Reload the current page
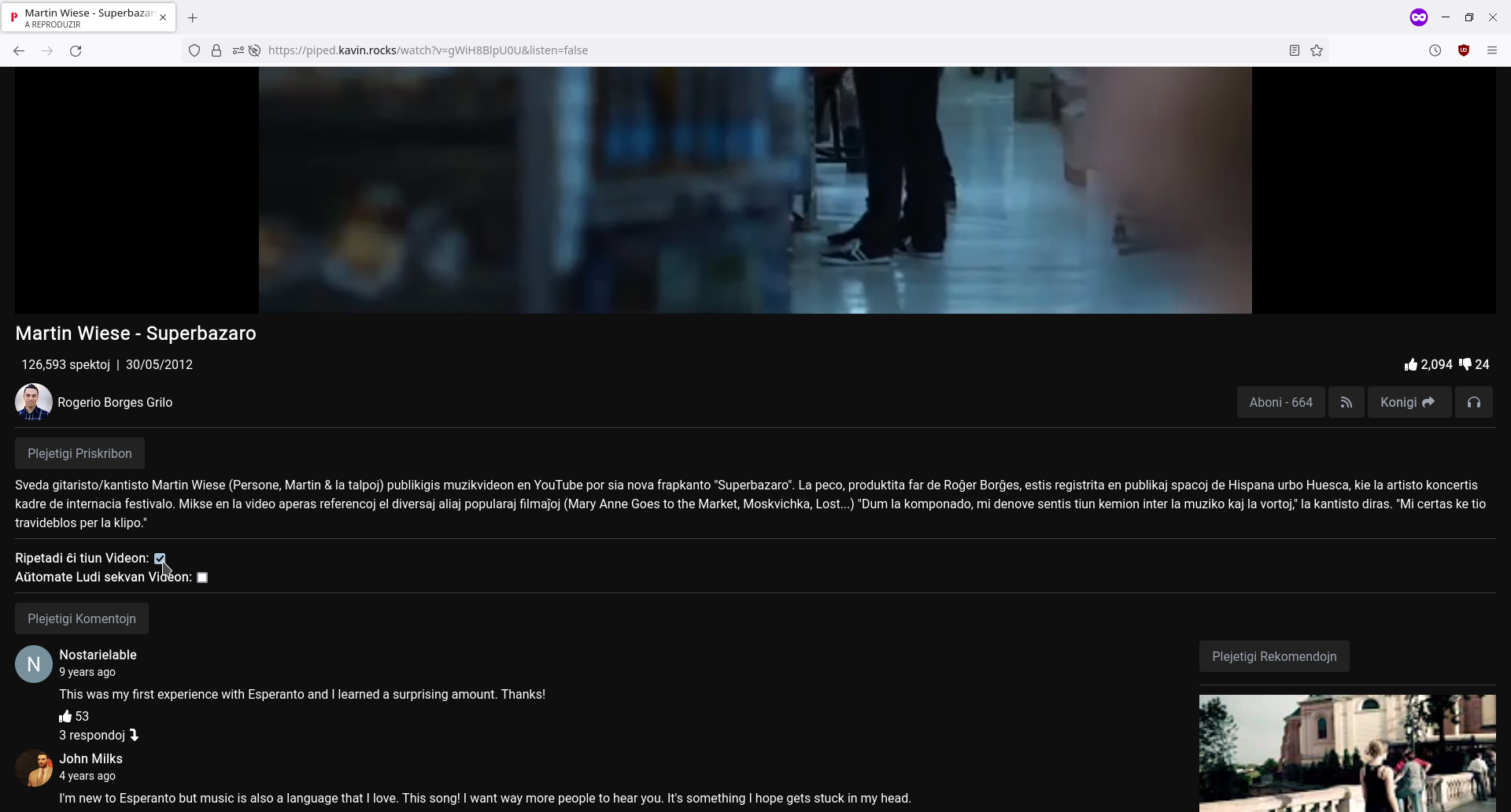 (76, 50)
